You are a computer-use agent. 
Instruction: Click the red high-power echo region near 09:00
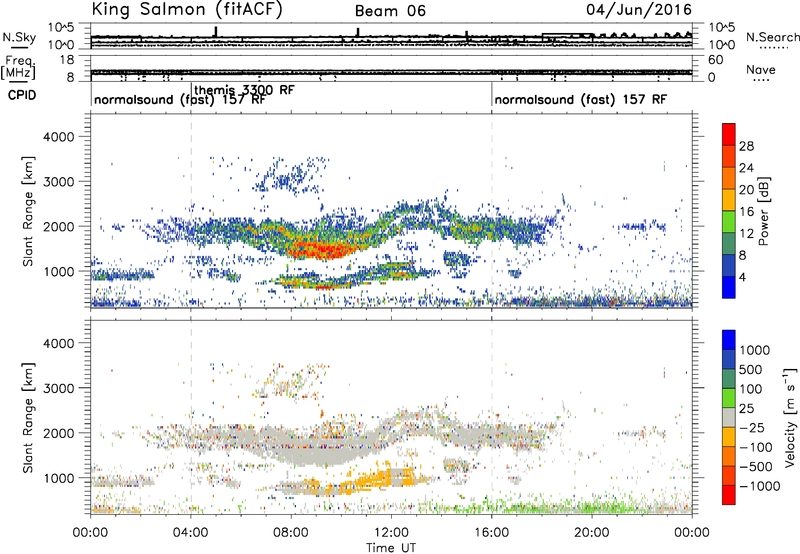(x=321, y=249)
